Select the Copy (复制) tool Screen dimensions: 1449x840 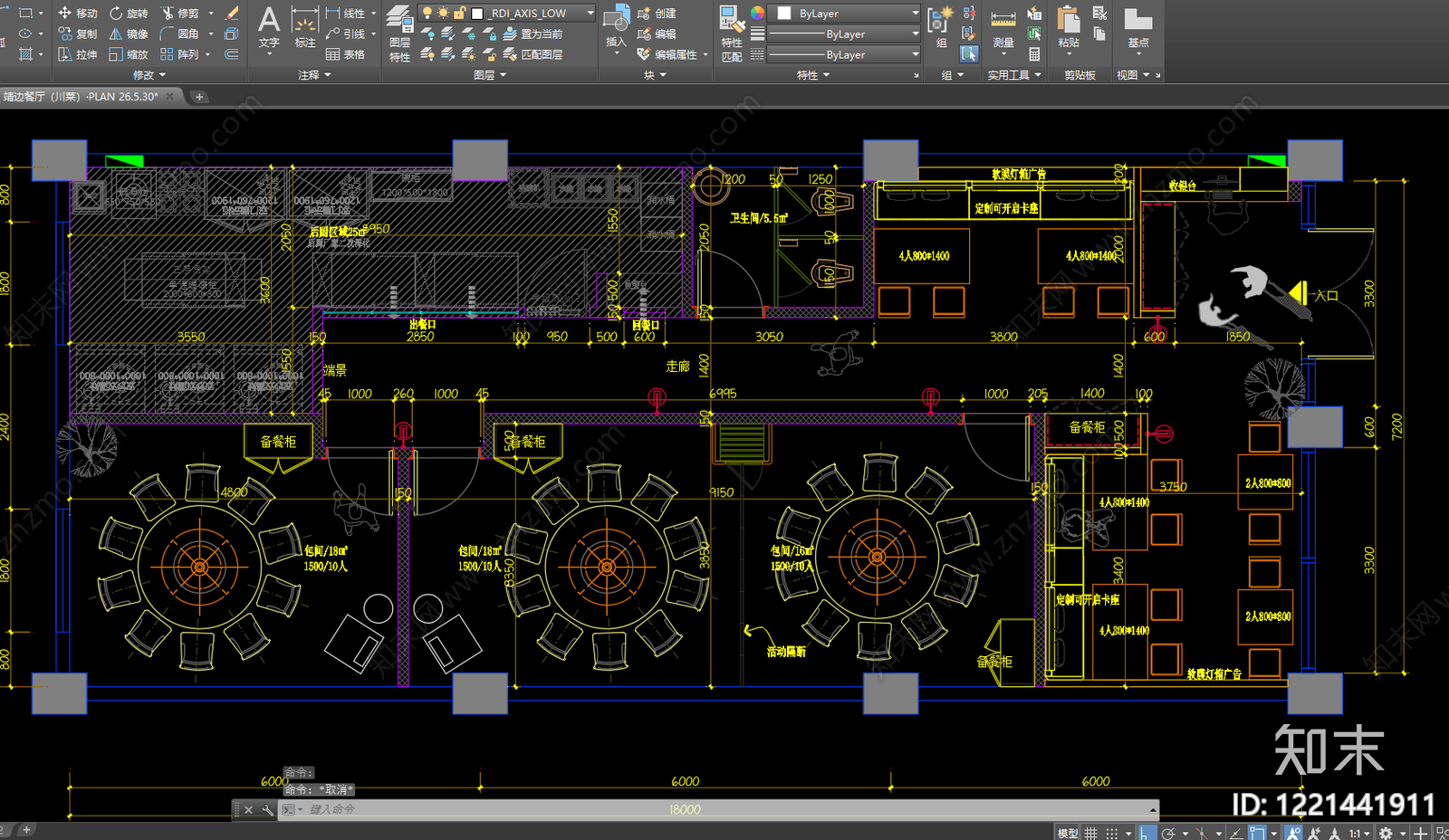pos(78,33)
